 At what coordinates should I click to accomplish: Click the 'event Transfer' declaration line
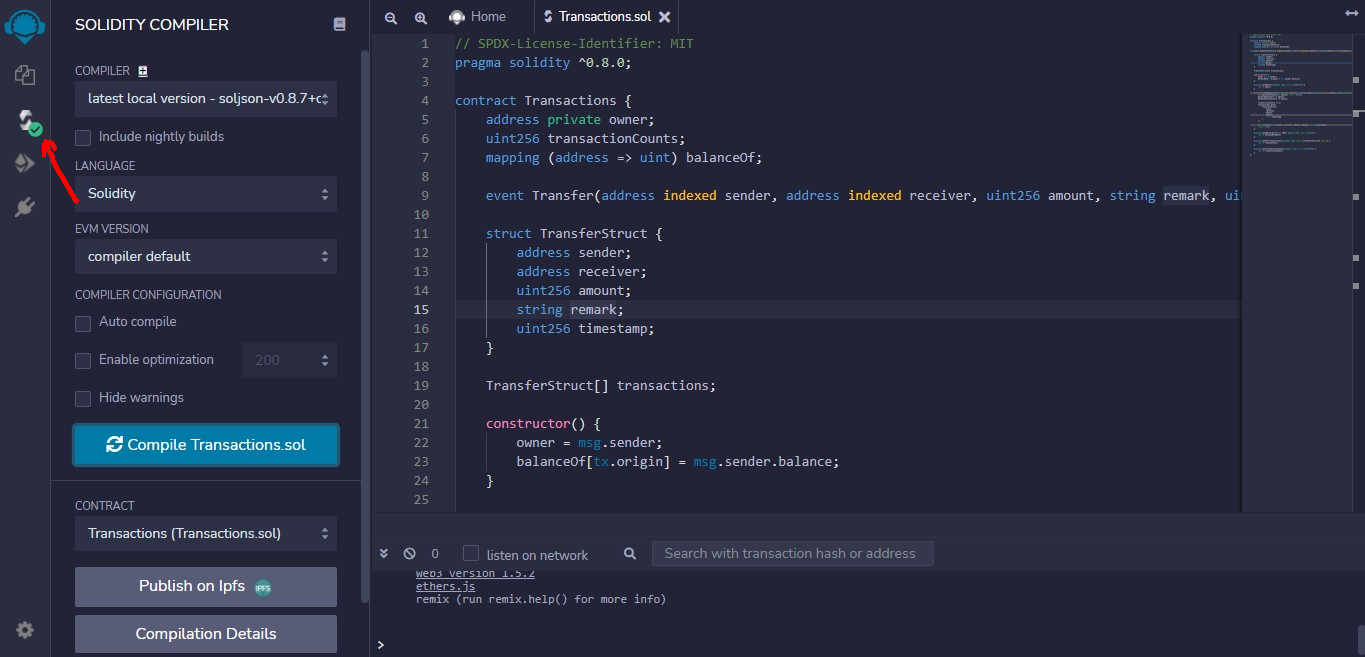(862, 196)
